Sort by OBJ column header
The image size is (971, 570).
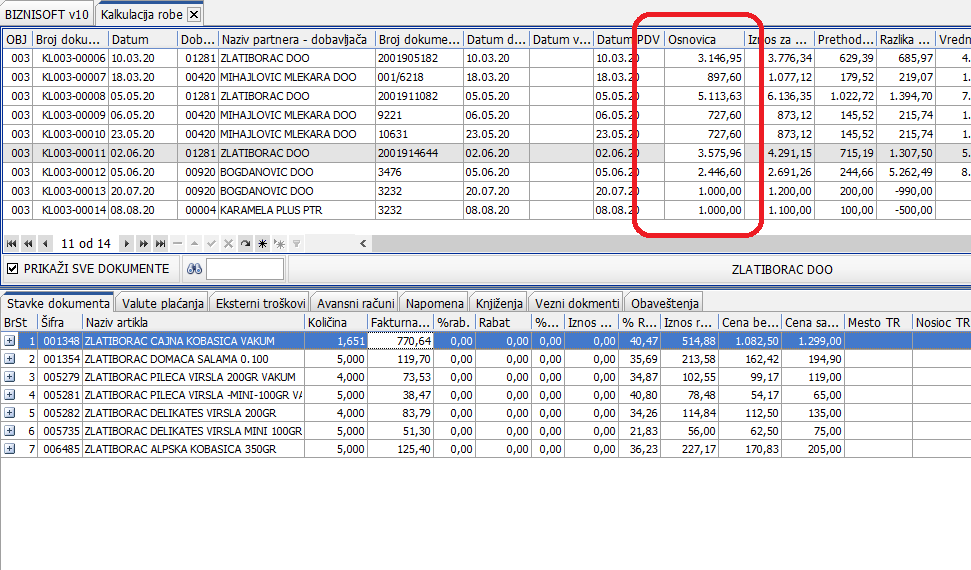[17, 40]
